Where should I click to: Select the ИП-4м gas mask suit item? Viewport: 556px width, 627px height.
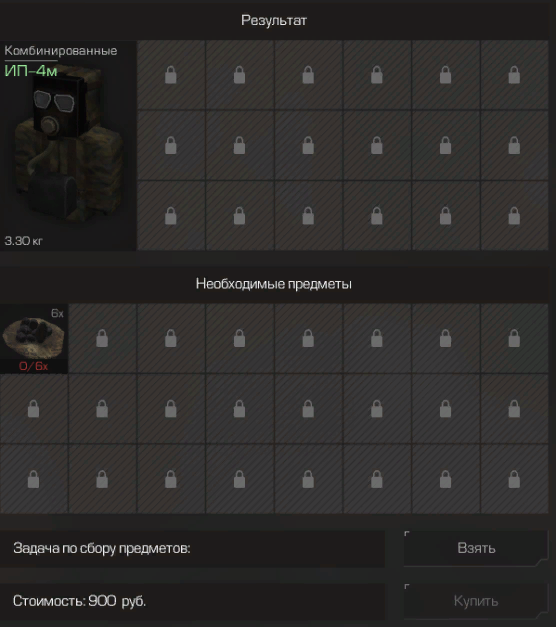pos(68,146)
